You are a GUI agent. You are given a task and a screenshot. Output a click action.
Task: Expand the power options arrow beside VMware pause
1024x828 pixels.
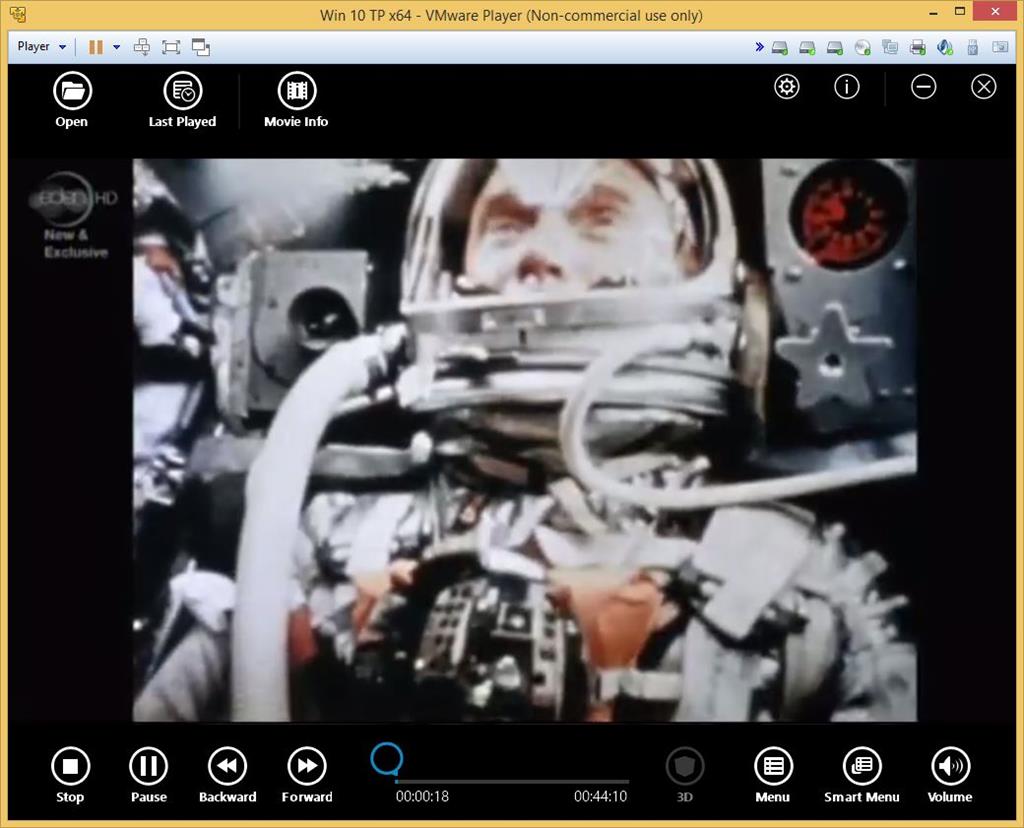click(116, 47)
